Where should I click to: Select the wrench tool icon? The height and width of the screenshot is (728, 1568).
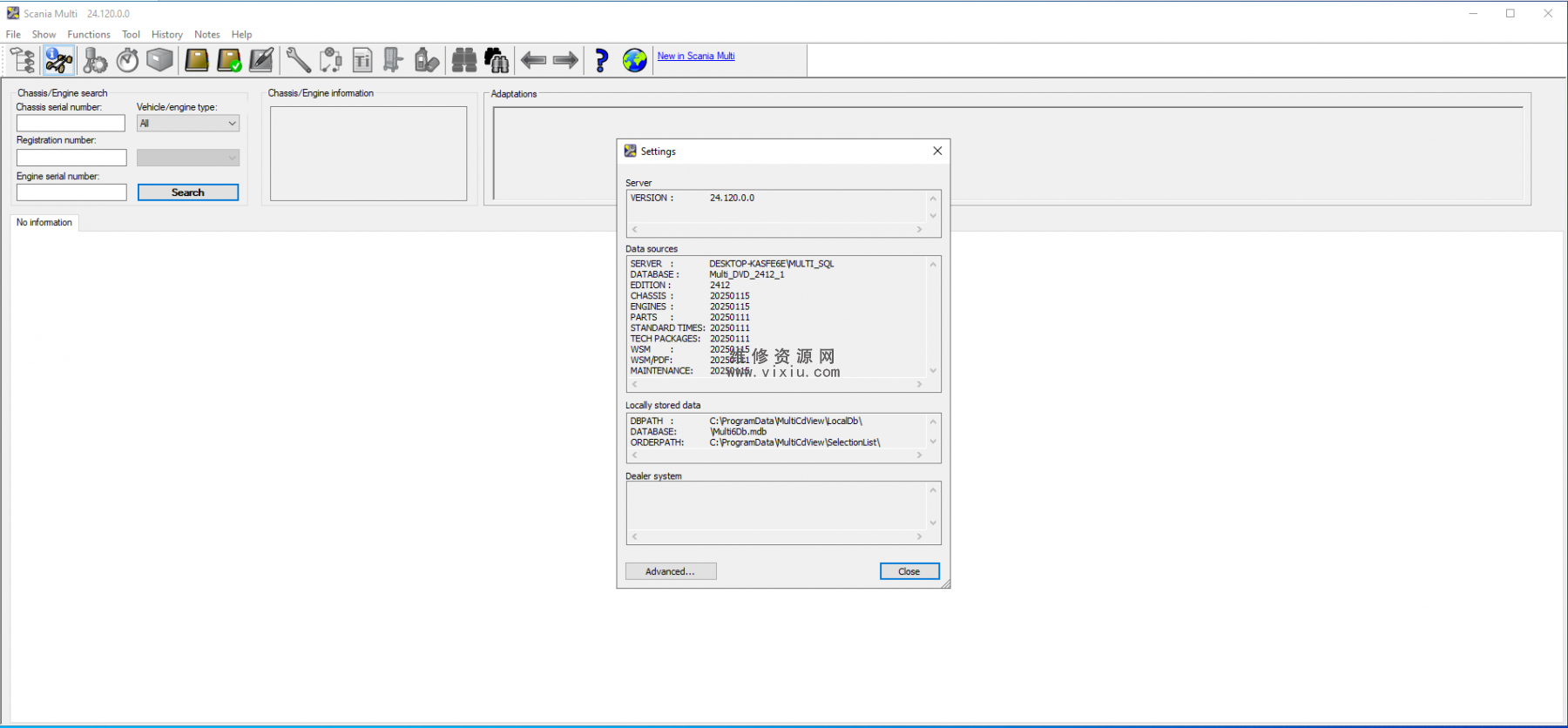coord(298,60)
